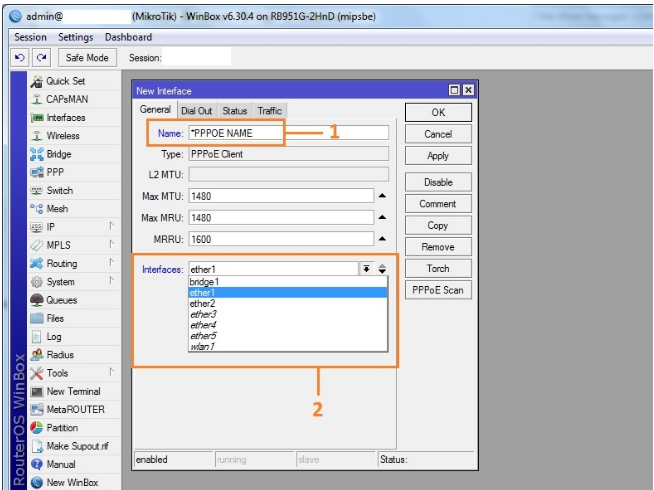Collapse the MRRU field arrow
The image size is (654, 490).
(x=382, y=239)
